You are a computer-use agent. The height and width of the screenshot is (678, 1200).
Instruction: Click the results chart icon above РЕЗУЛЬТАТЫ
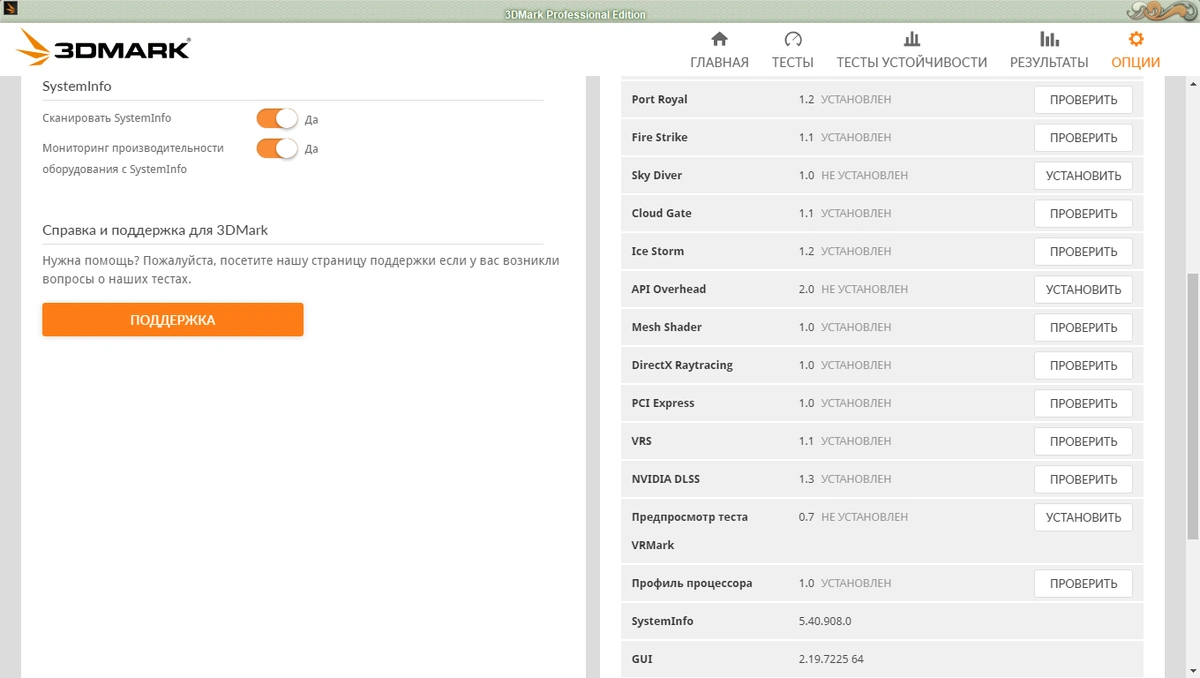point(1049,39)
